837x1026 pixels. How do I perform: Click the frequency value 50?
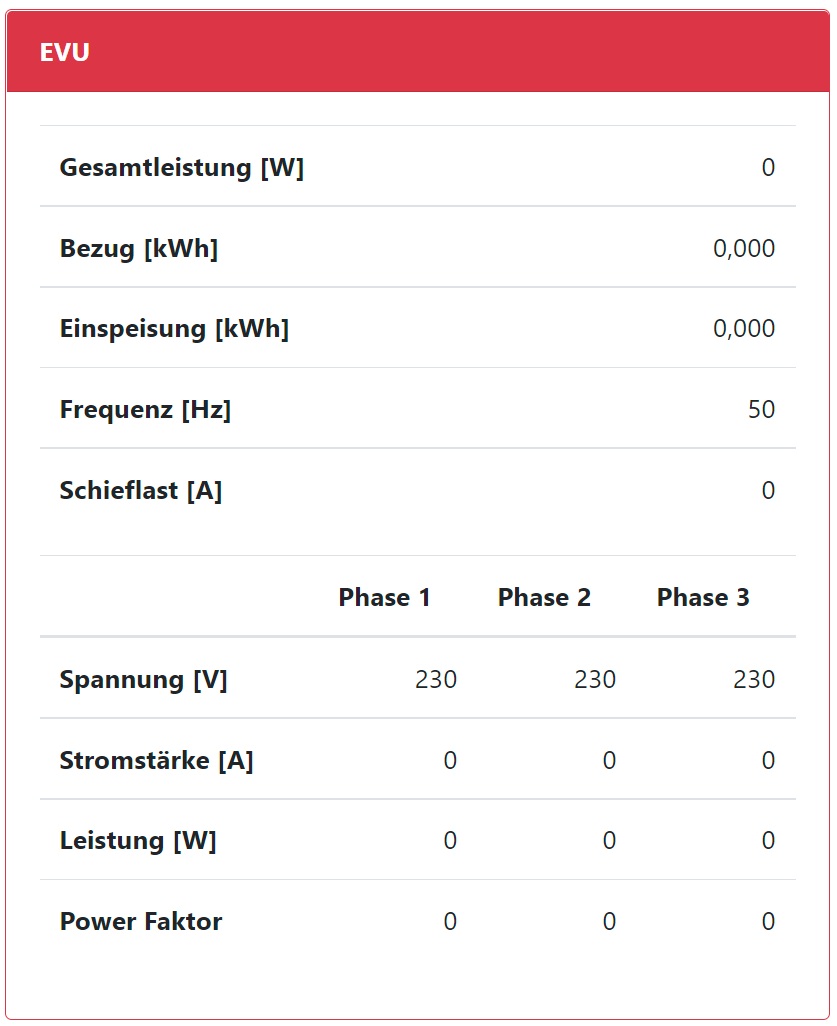[761, 410]
